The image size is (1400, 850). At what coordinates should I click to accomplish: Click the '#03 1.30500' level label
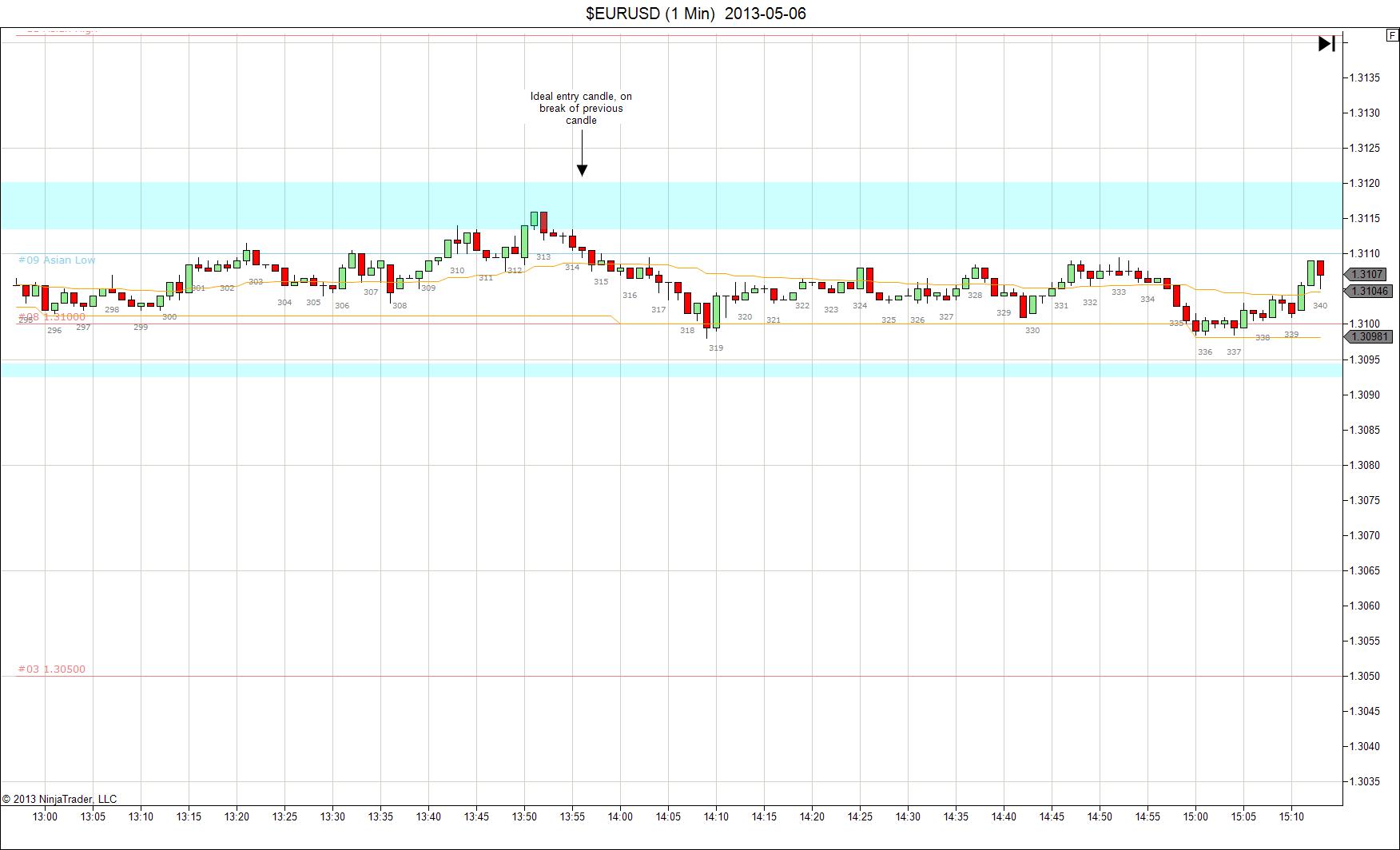51,669
